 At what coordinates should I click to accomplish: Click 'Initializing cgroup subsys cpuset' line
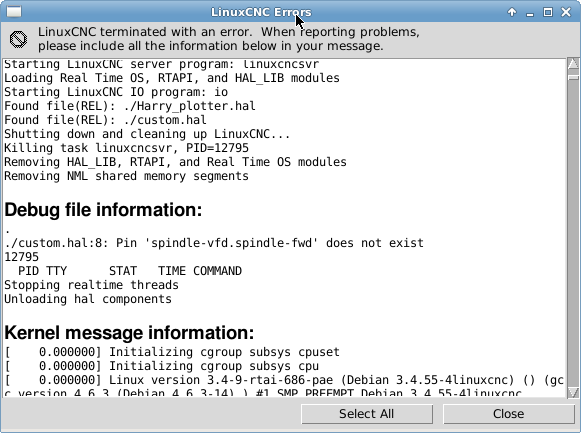(172, 352)
